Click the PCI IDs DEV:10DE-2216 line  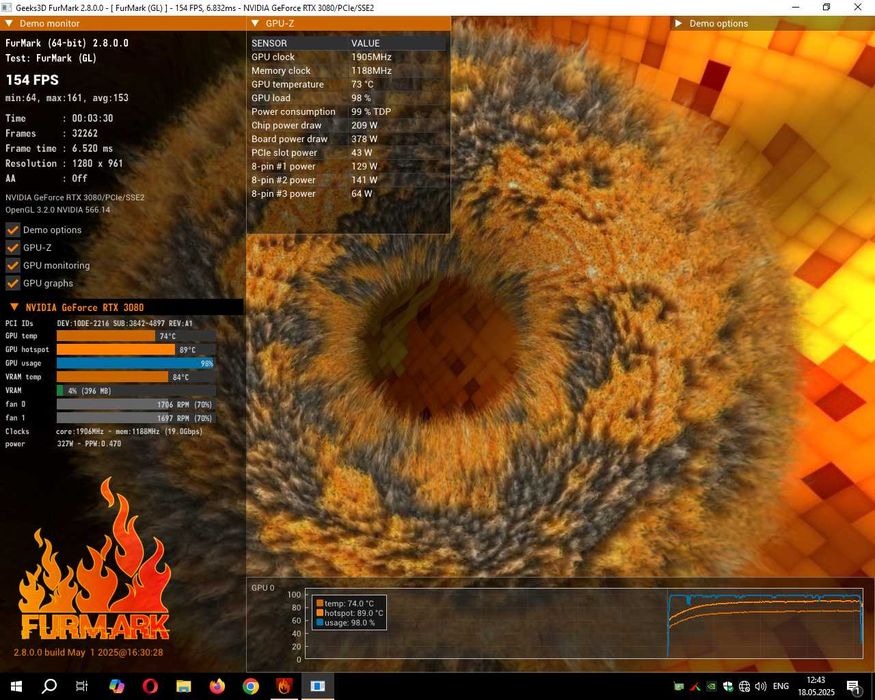(x=99, y=323)
